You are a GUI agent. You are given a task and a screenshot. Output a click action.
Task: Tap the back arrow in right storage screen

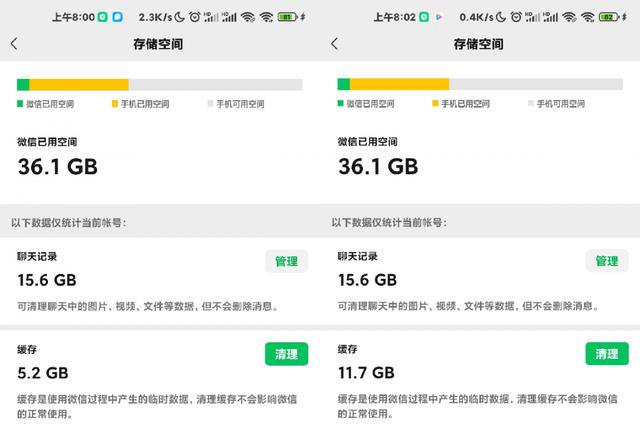click(334, 44)
